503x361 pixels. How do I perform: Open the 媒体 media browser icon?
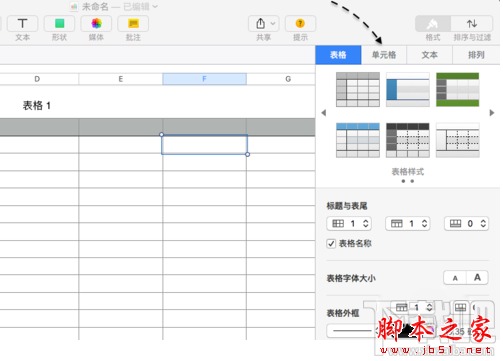tap(96, 24)
